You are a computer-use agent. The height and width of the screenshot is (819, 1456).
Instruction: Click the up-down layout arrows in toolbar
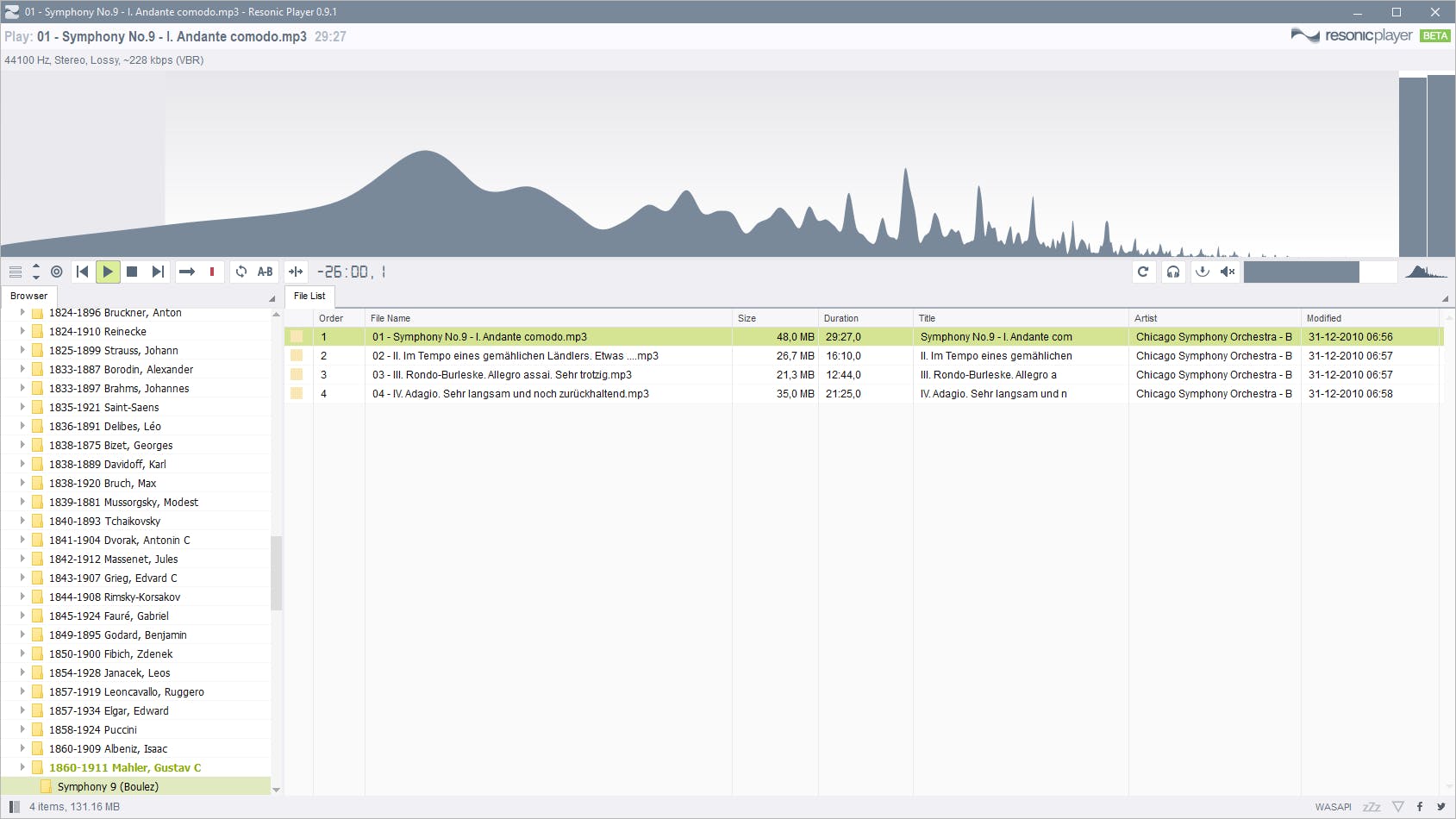pos(36,272)
